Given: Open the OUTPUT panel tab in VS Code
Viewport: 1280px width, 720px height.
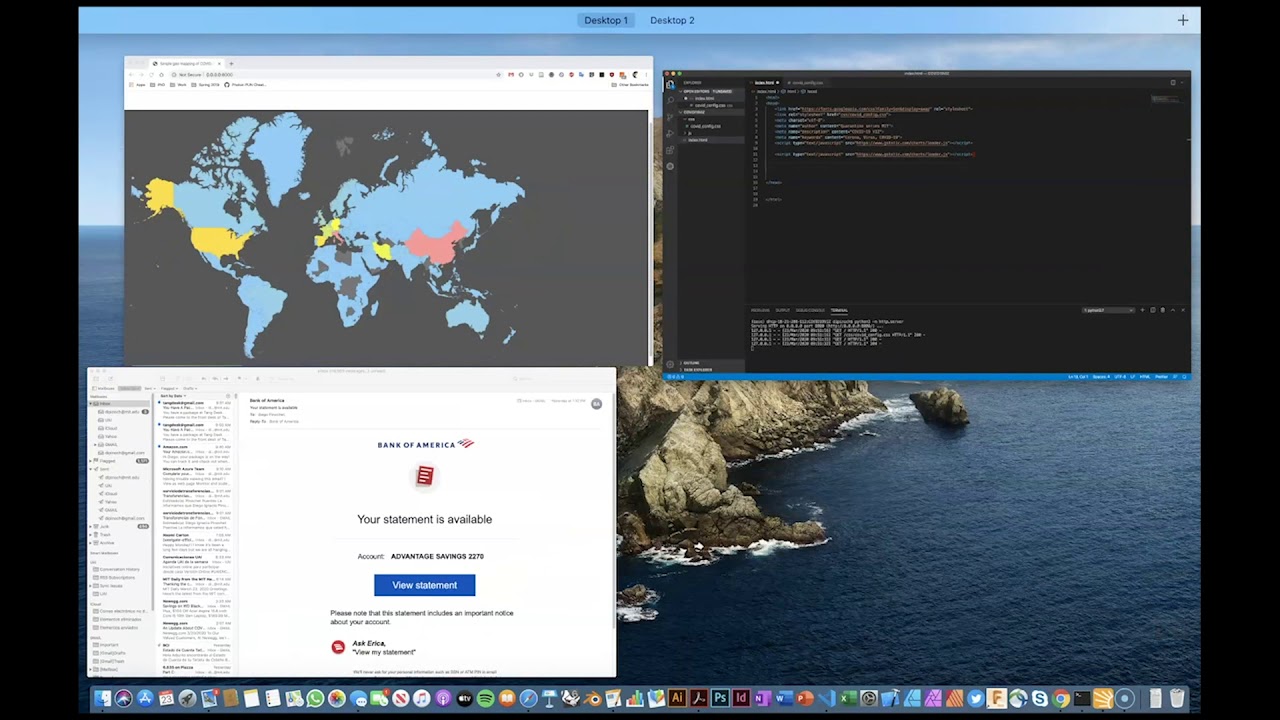Looking at the screenshot, I should 782,310.
